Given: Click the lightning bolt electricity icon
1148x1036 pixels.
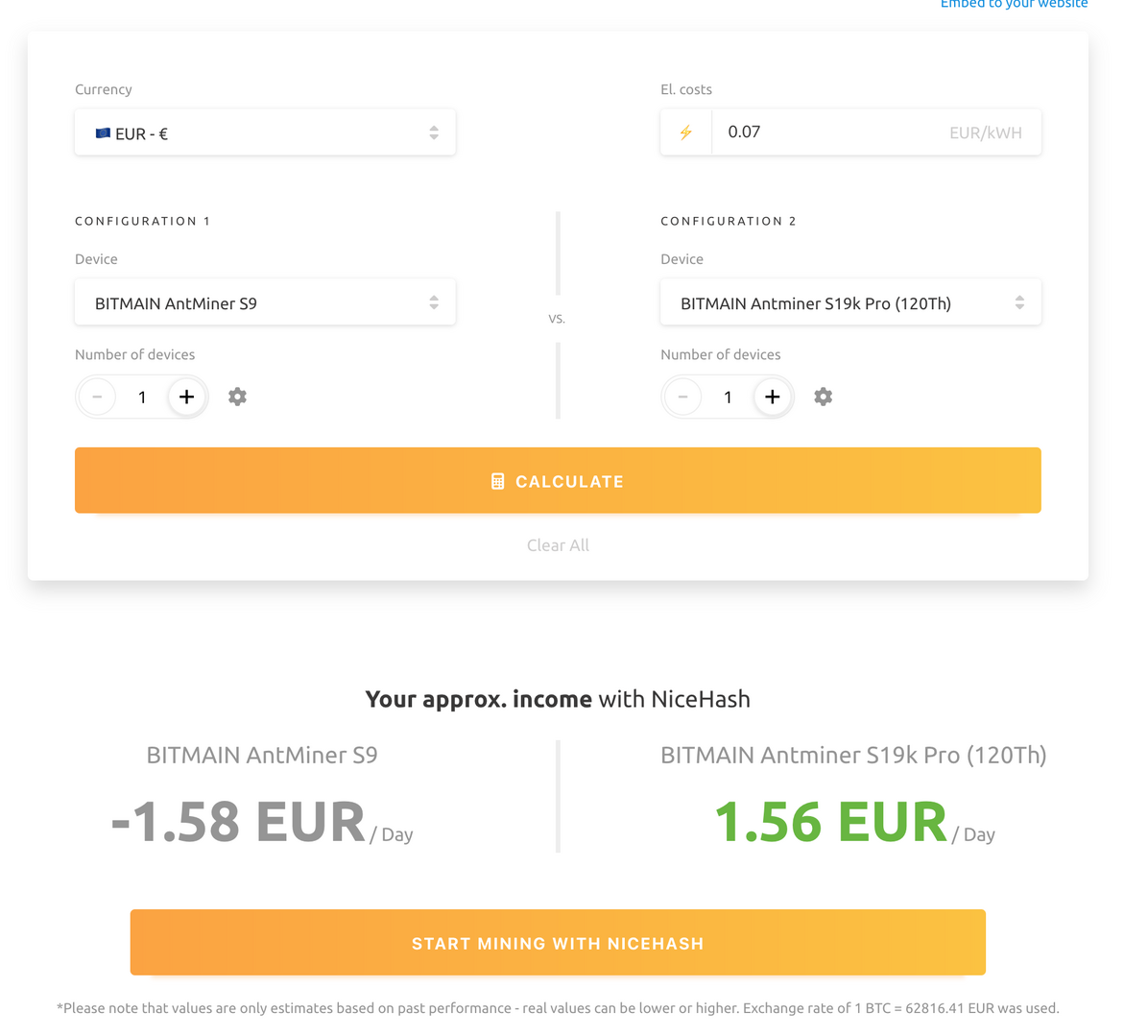Looking at the screenshot, I should pyautogui.click(x=685, y=132).
